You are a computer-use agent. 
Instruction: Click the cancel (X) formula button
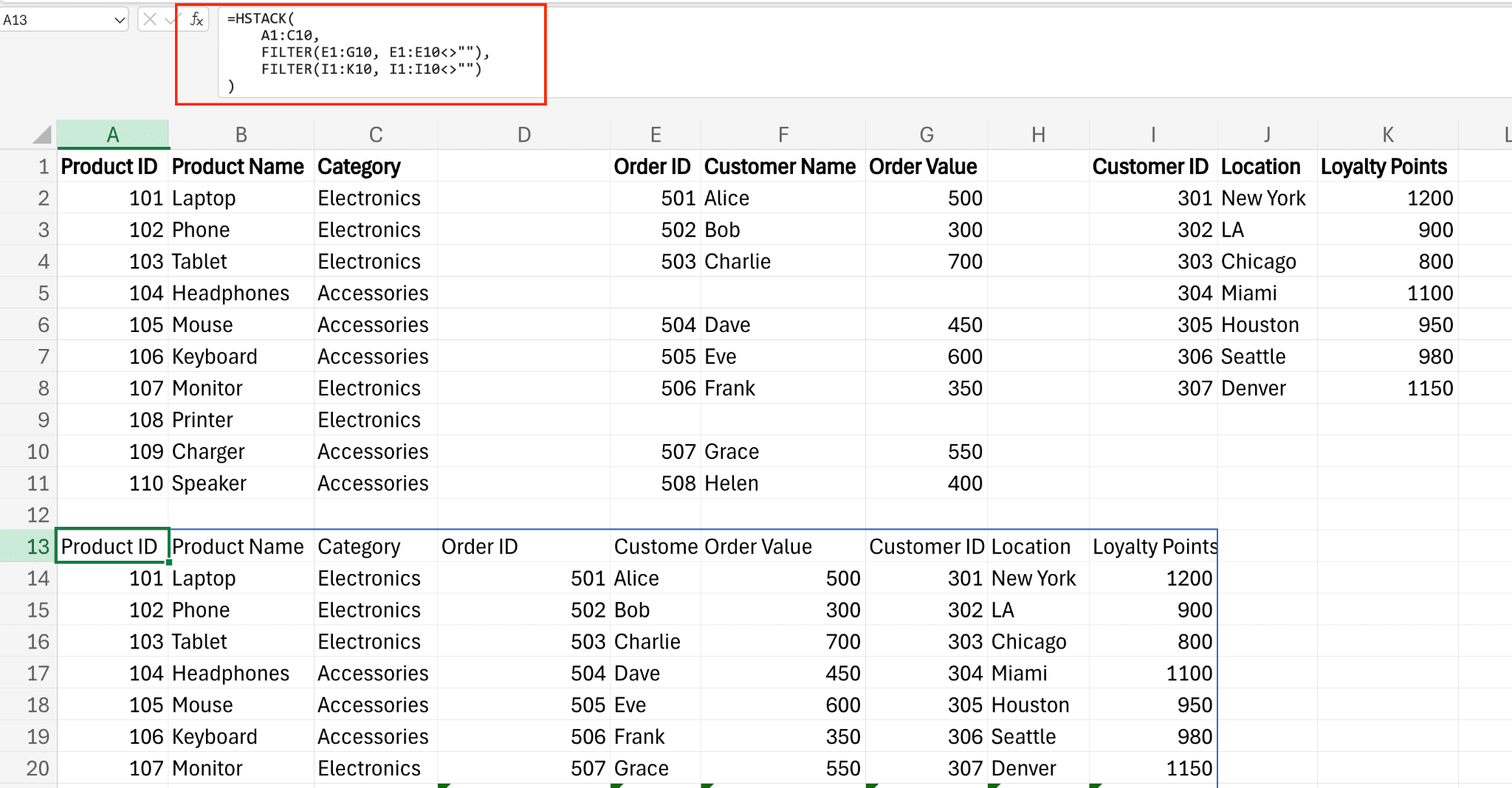pos(150,19)
